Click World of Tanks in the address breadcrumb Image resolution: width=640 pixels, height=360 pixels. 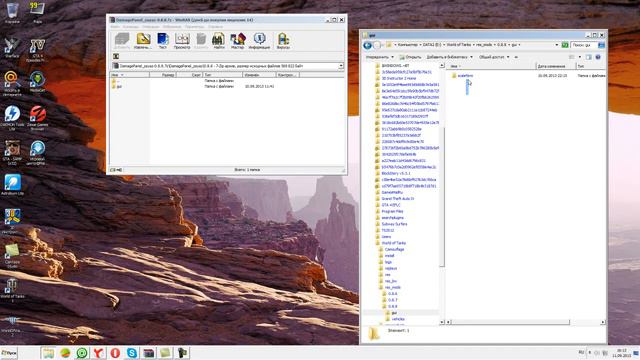459,45
